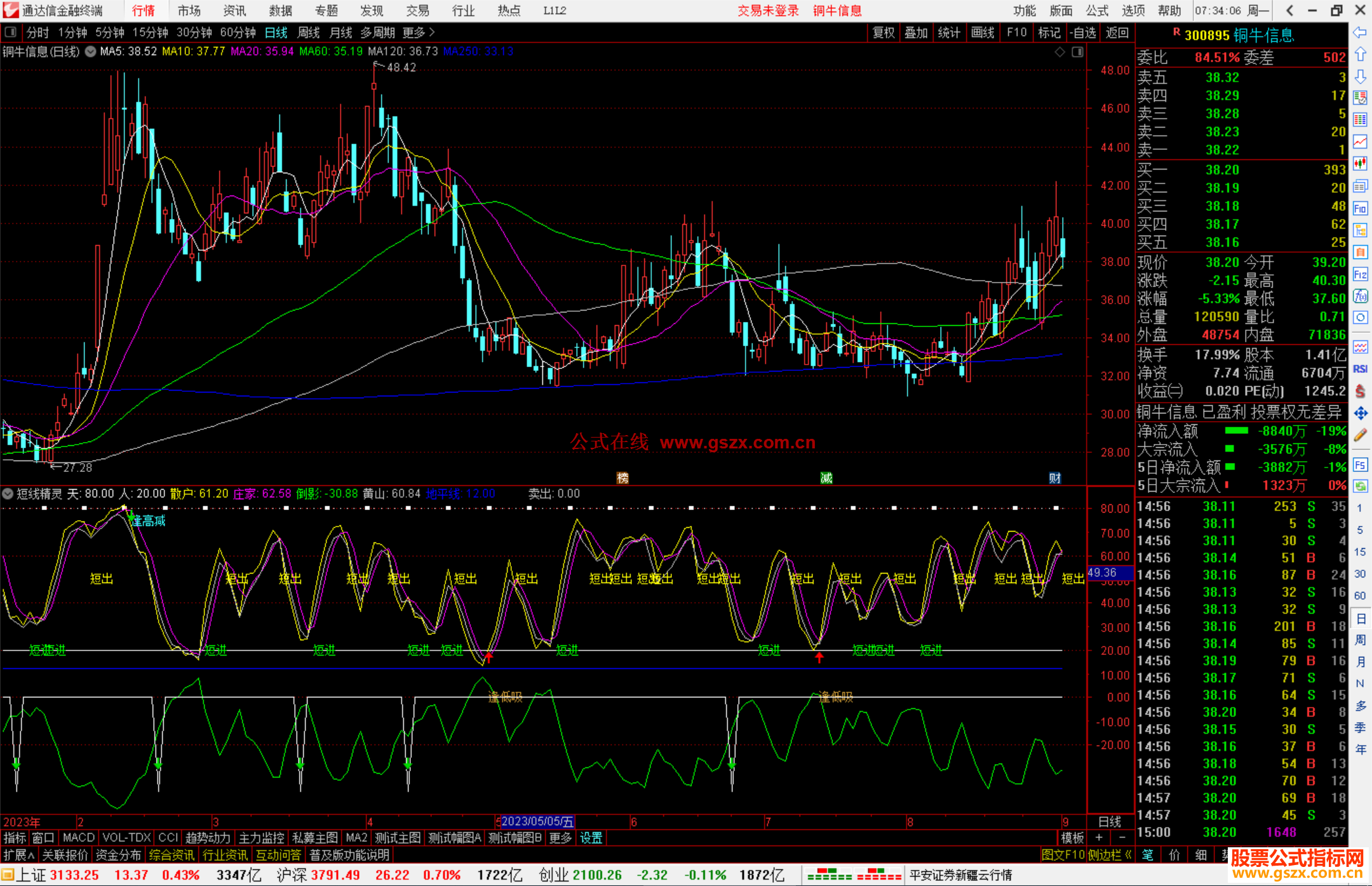The image size is (1372, 886).
Task: Click the candlestick chart icon in sidebar
Action: pyautogui.click(x=1360, y=164)
